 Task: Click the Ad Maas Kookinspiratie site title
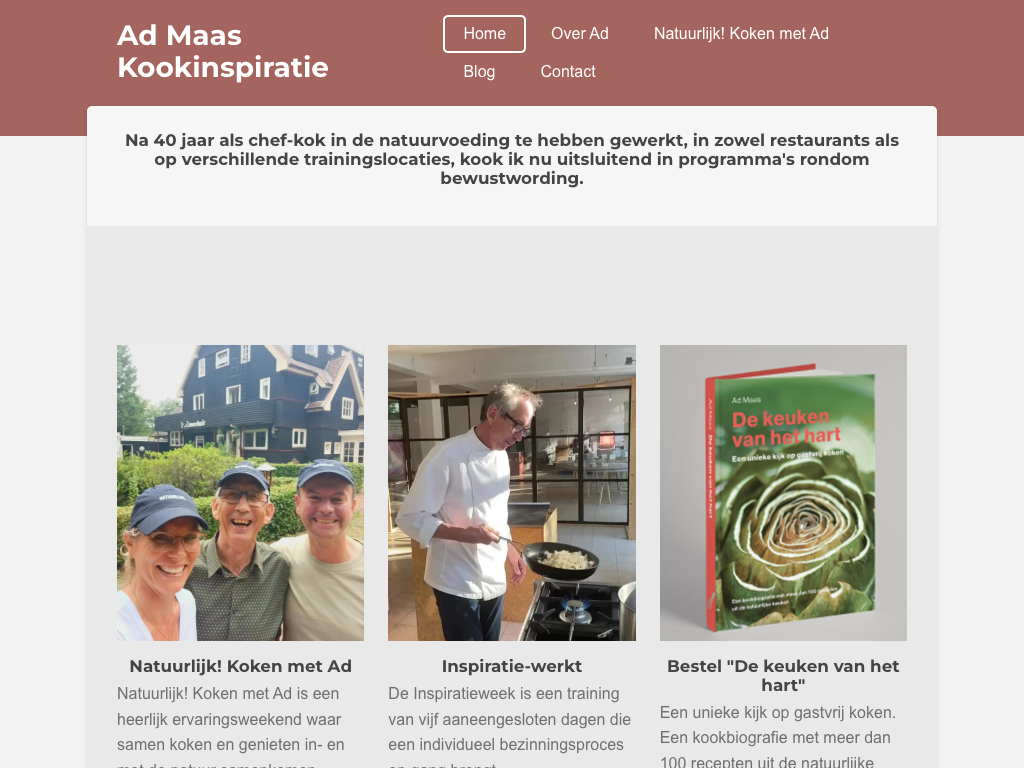pos(223,52)
